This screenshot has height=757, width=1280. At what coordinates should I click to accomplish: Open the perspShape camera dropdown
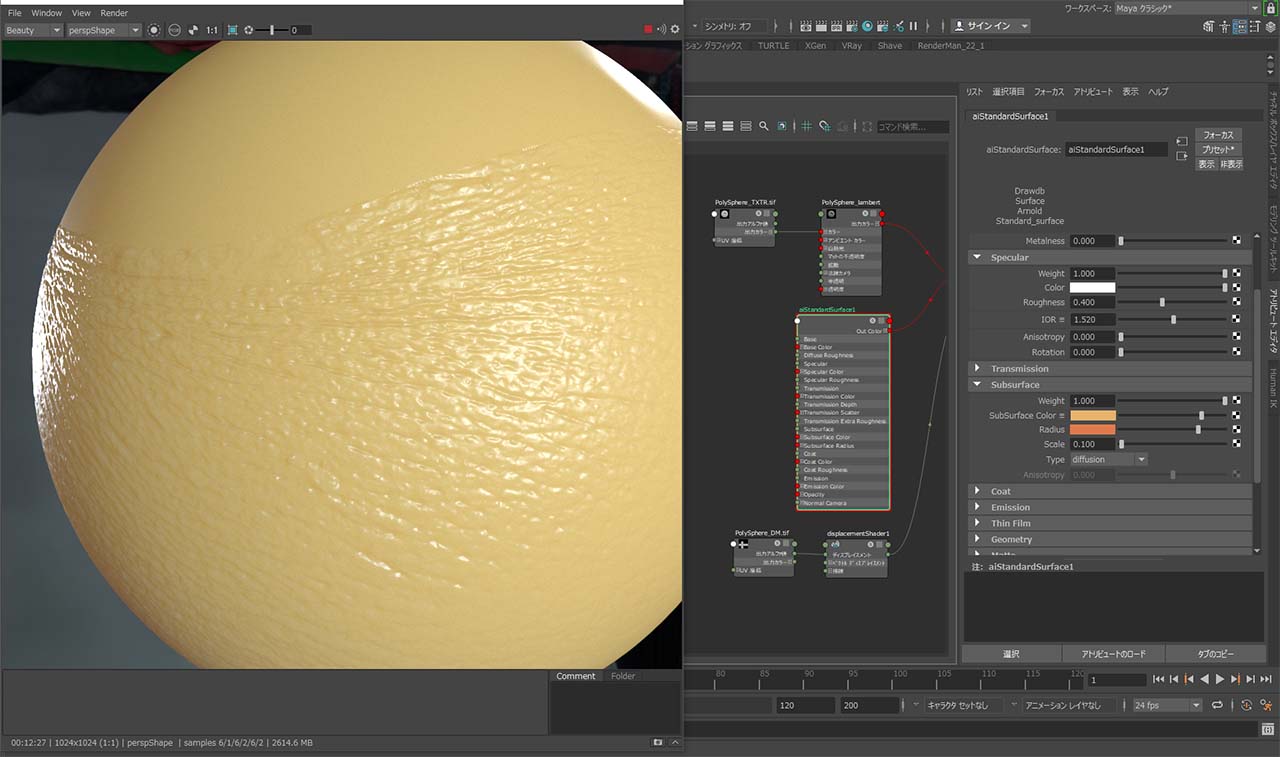pyautogui.click(x=105, y=30)
